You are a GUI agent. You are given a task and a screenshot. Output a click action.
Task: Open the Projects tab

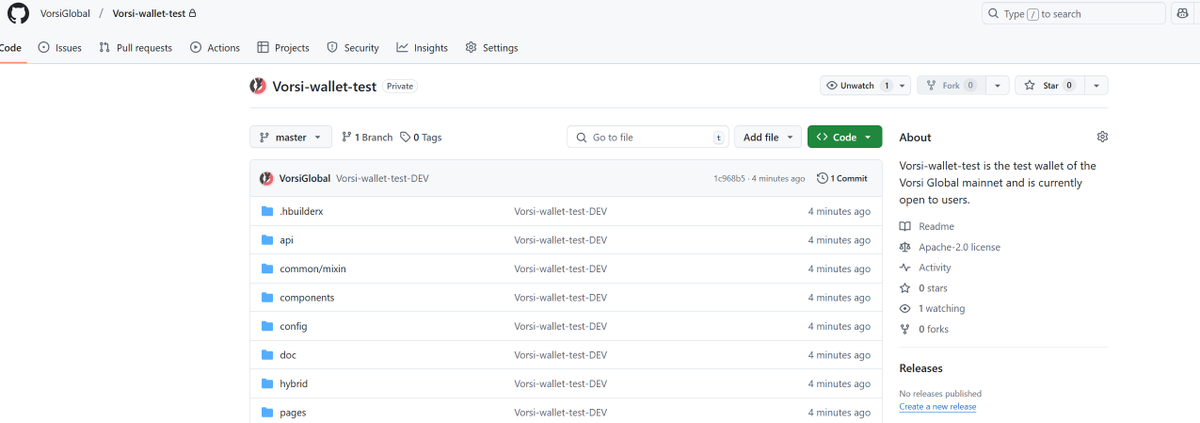[283, 47]
